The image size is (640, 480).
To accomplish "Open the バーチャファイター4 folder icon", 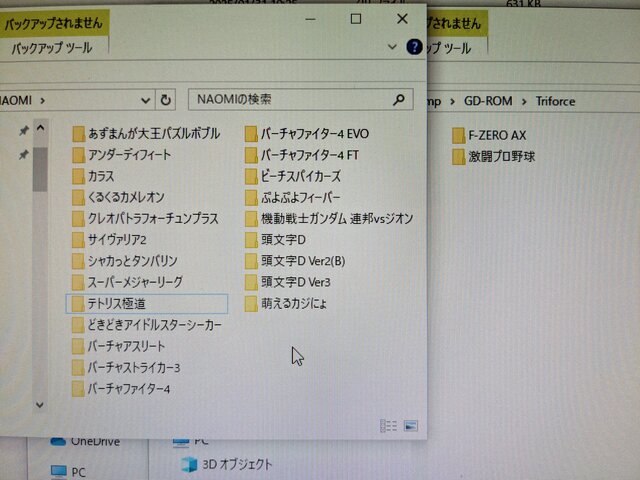I will tap(78, 389).
